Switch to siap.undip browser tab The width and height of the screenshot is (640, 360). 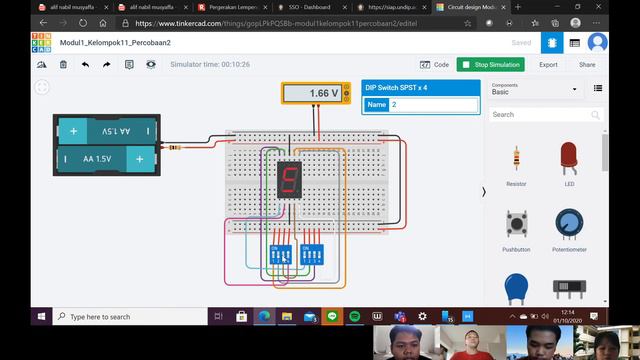point(391,7)
